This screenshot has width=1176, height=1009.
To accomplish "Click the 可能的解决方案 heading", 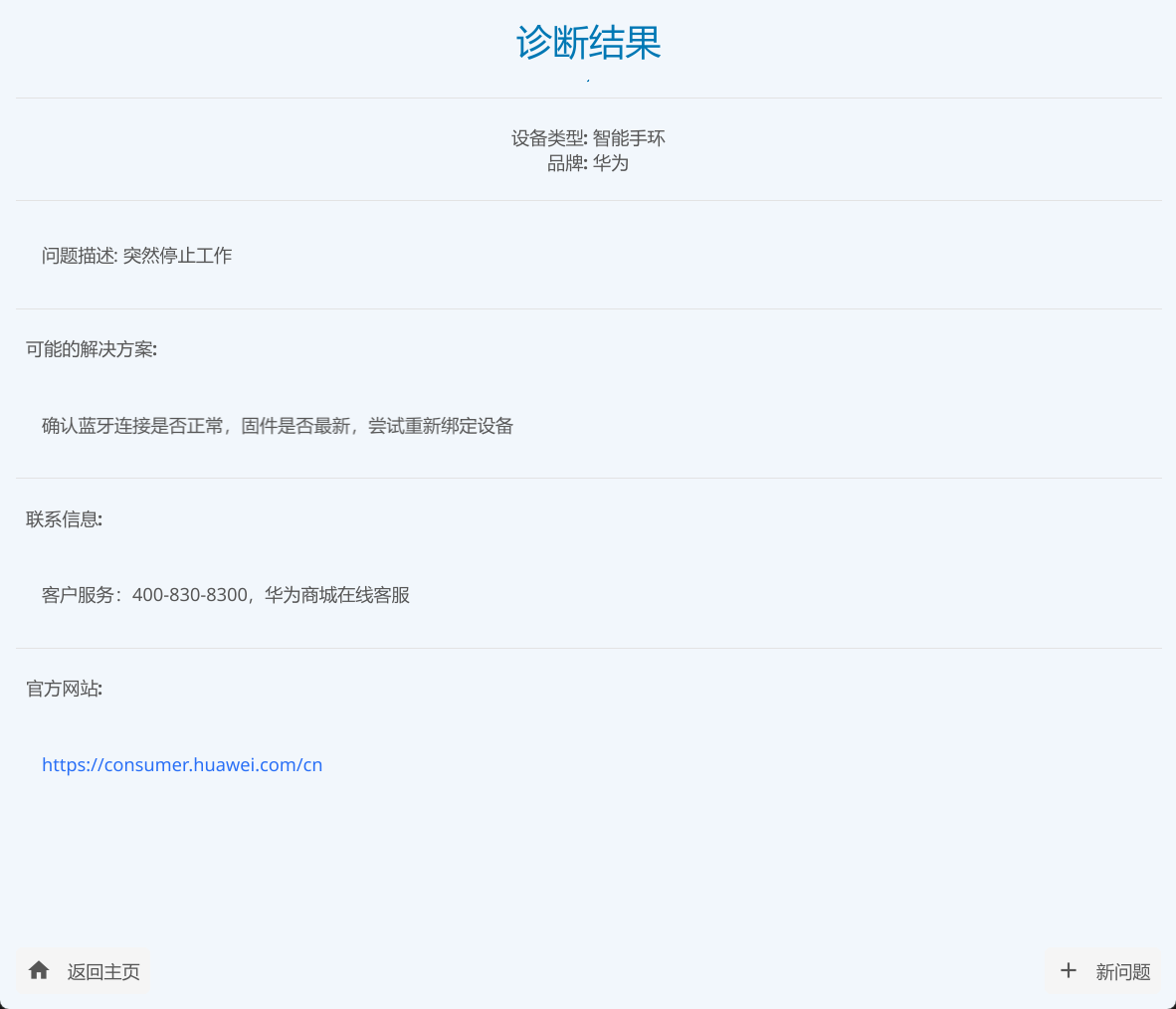I will (x=92, y=349).
